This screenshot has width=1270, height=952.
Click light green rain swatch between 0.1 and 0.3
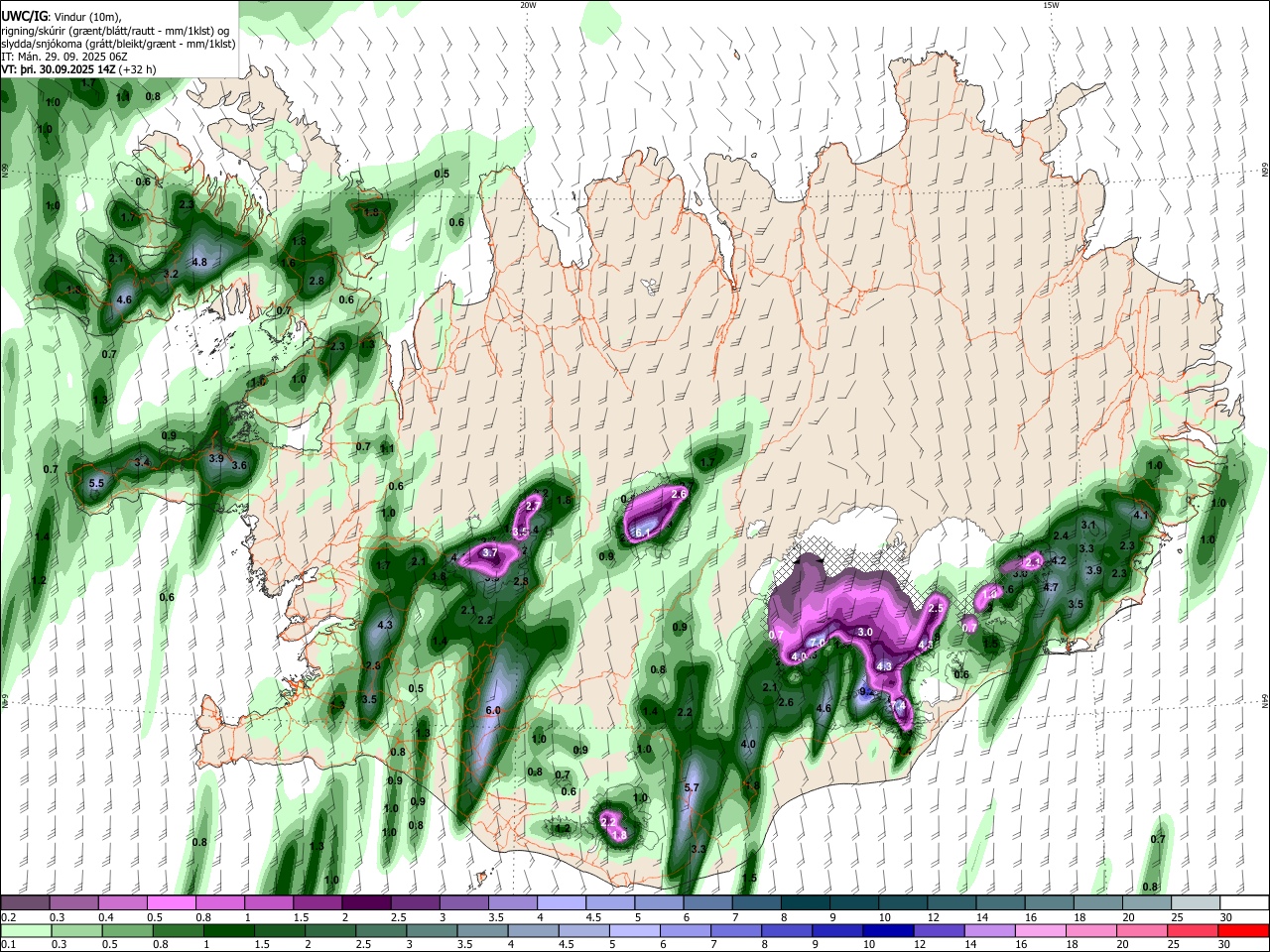pyautogui.click(x=26, y=930)
